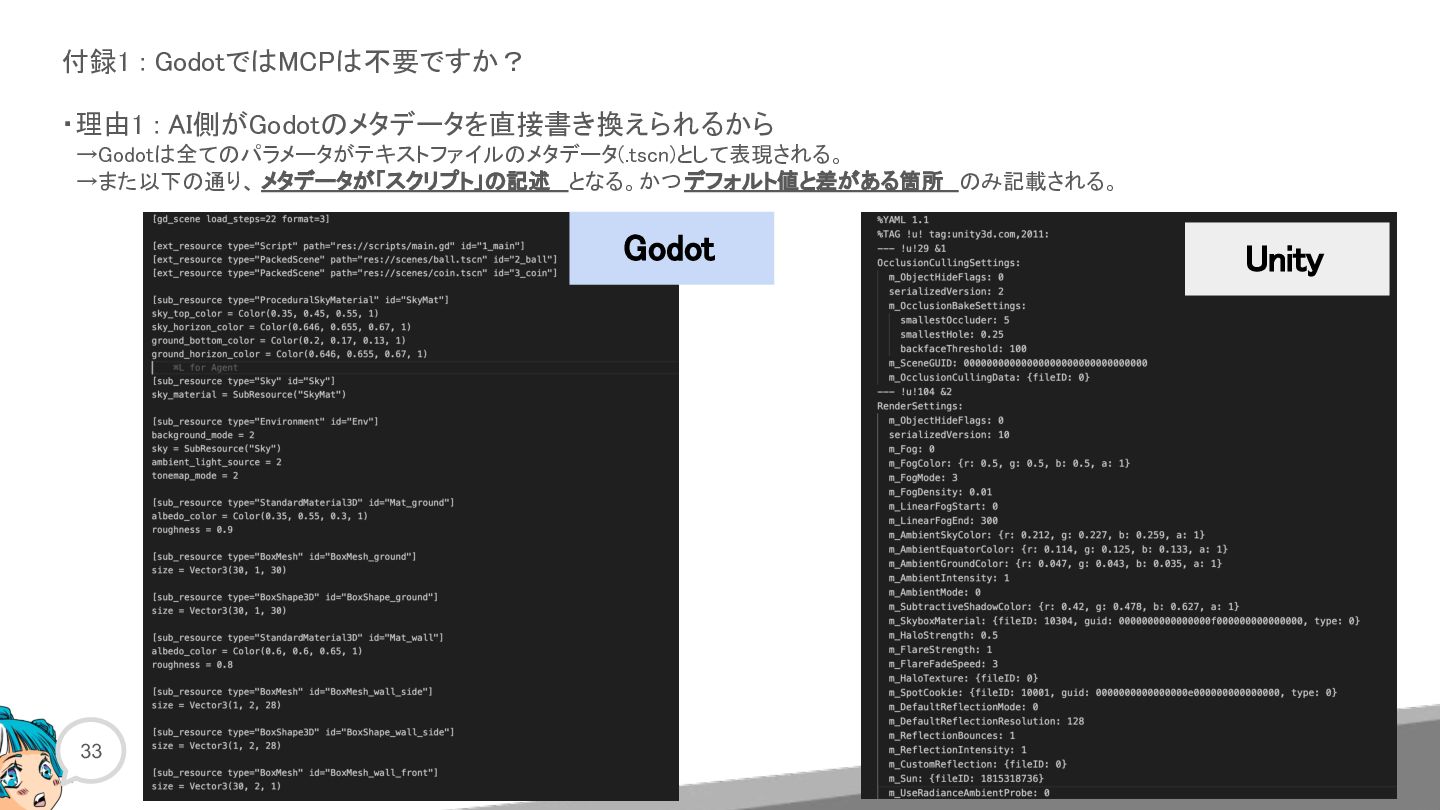Image resolution: width=1440 pixels, height=810 pixels.
Task: Select the heading line starting with 理由1
Action: tap(418, 124)
